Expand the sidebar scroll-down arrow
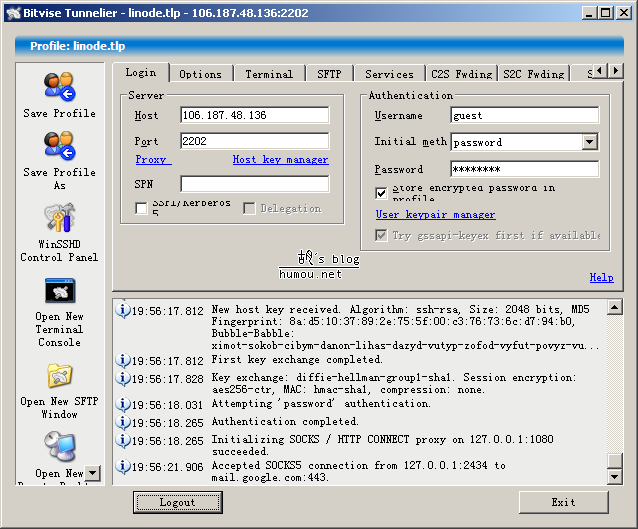This screenshot has height=529, width=638. tap(93, 473)
